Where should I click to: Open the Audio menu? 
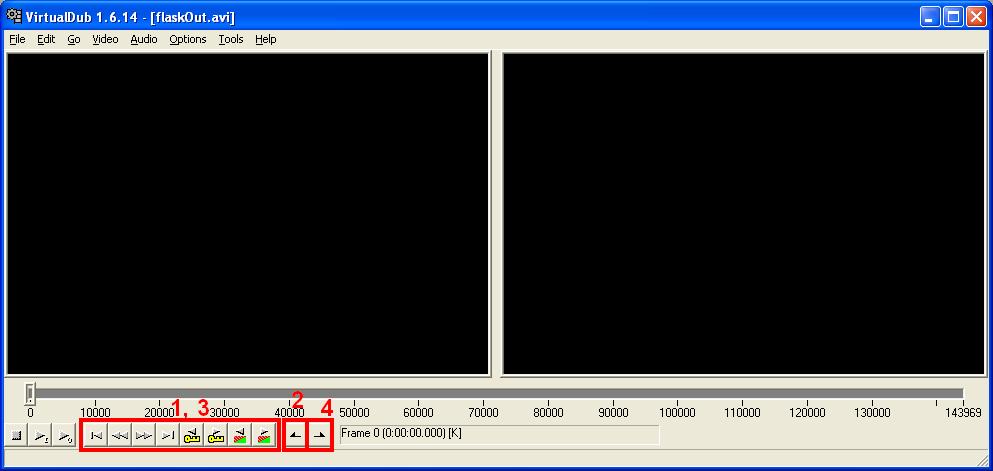[x=144, y=39]
